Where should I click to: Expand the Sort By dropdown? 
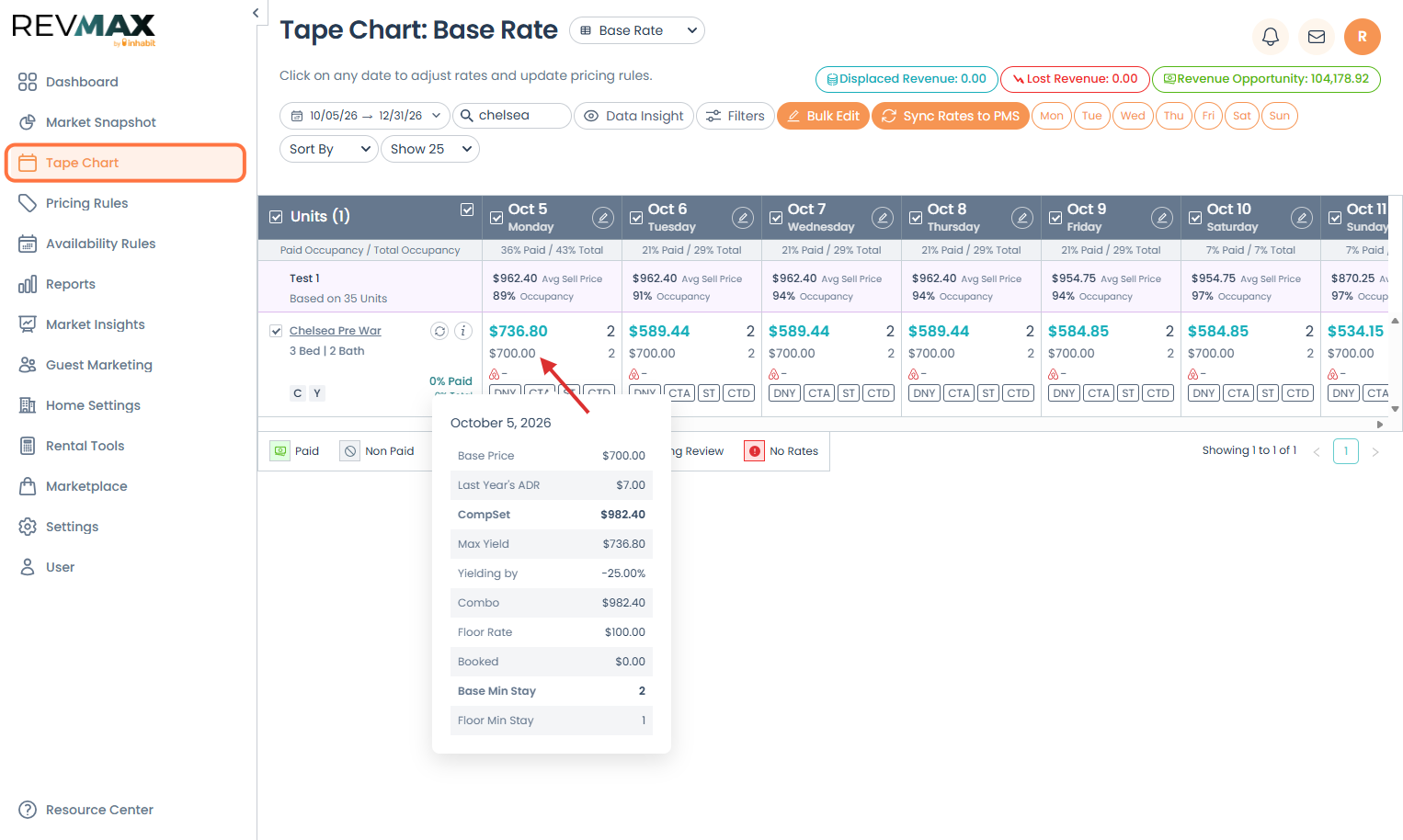329,149
